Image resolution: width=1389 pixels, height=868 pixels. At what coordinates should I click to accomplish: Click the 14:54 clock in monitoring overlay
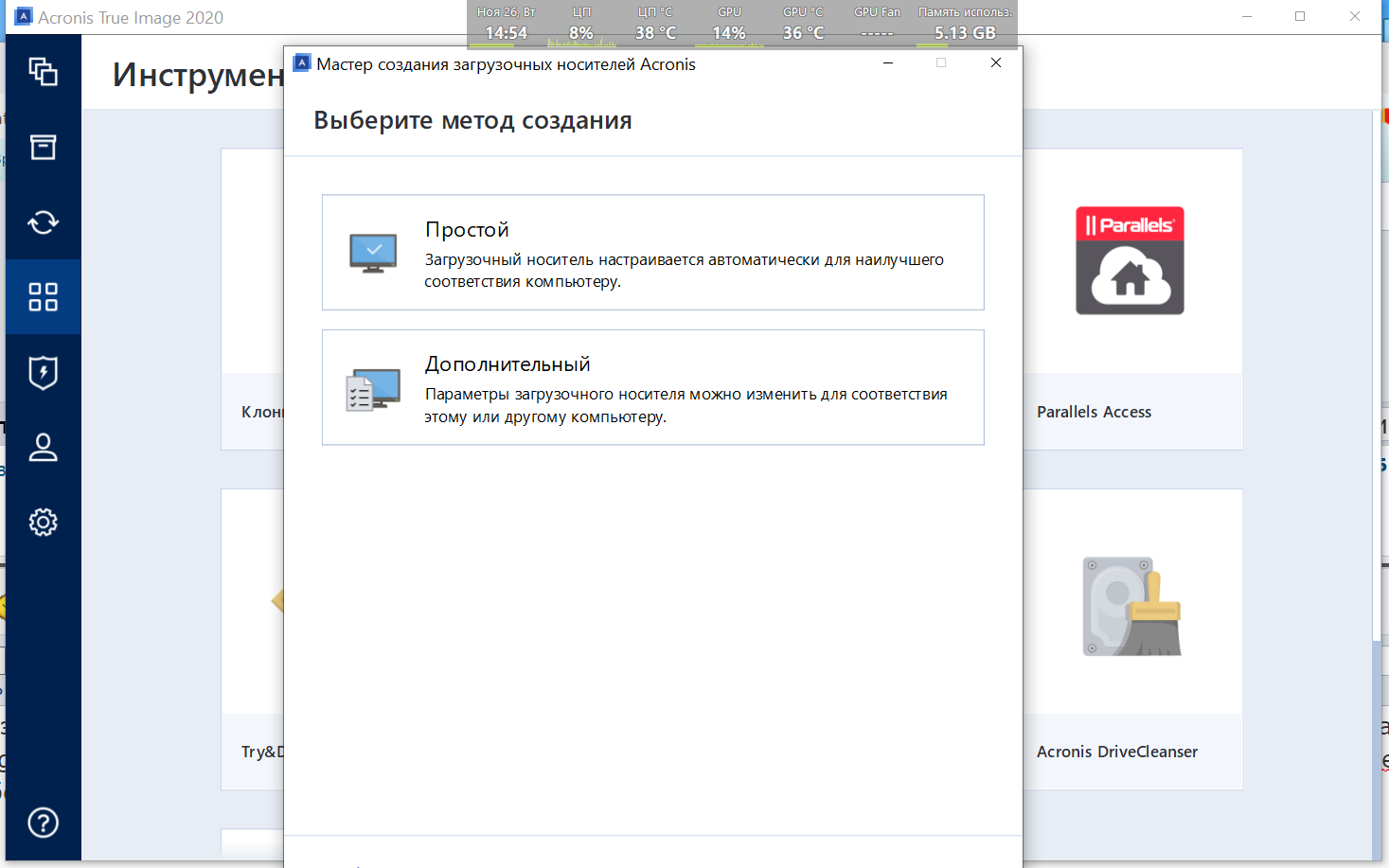tap(507, 33)
